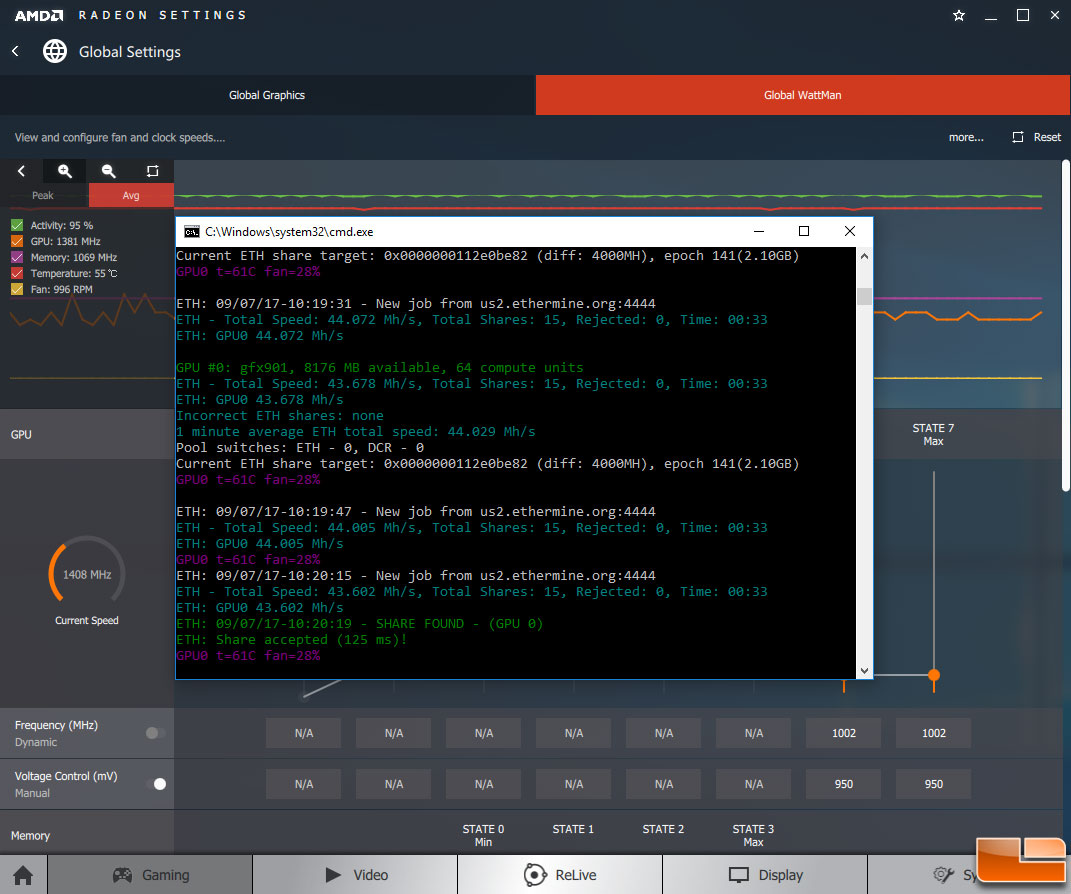Toggle the GPU clock graph checkbox
The width and height of the screenshot is (1071, 894).
(17, 241)
